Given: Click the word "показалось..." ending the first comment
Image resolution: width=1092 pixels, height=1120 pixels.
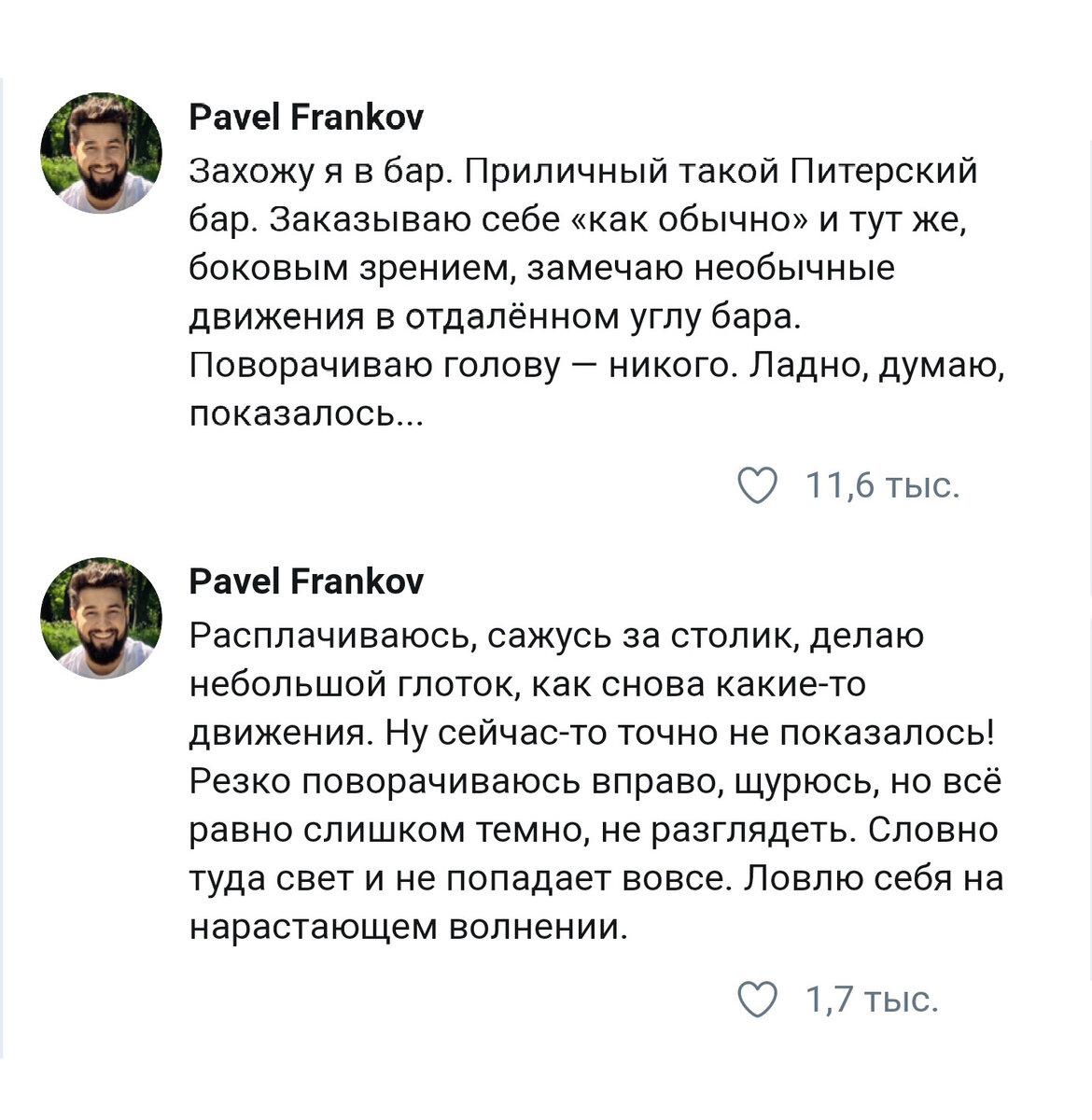Looking at the screenshot, I should coord(306,414).
